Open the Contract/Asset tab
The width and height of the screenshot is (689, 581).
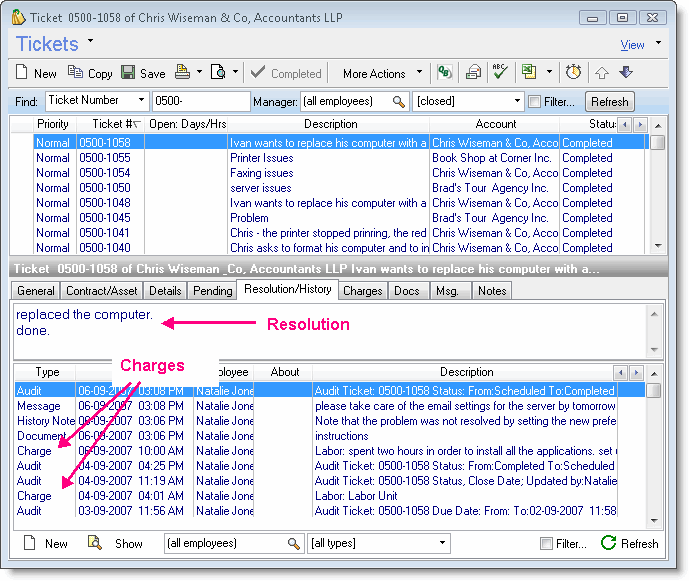pos(102,291)
